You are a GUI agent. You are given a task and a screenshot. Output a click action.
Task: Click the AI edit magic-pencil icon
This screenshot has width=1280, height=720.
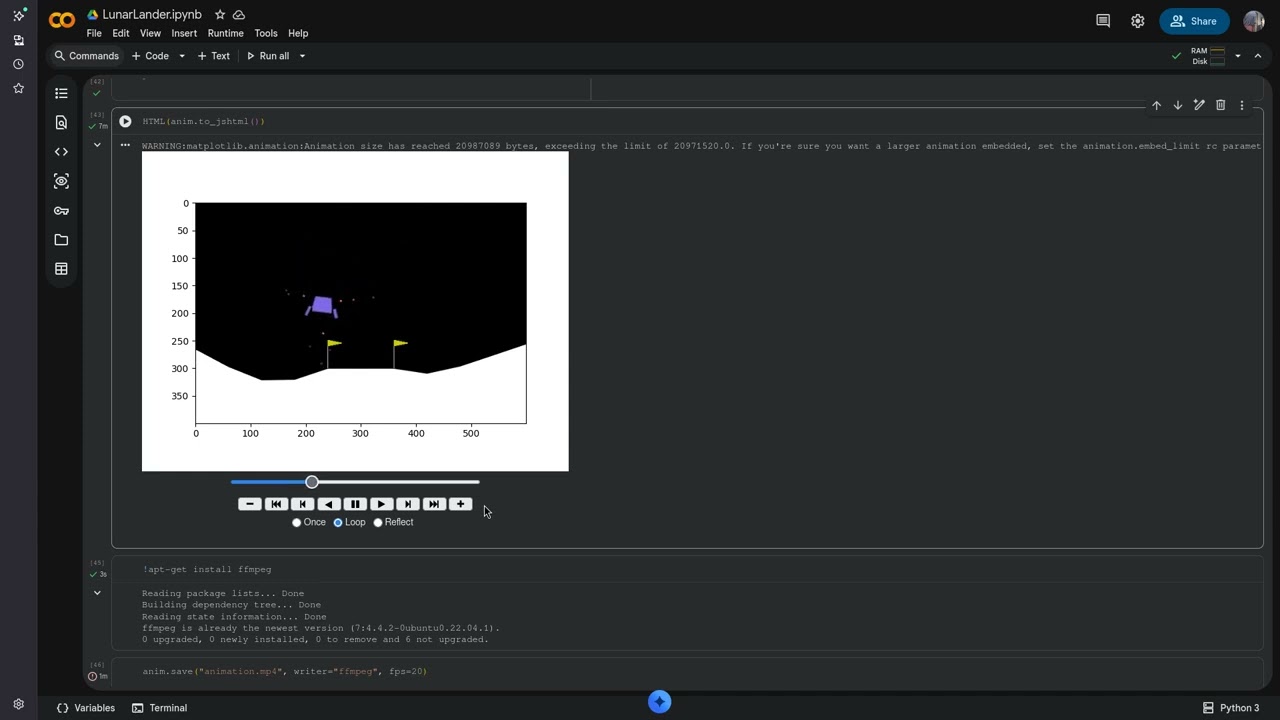pyautogui.click(x=1199, y=105)
